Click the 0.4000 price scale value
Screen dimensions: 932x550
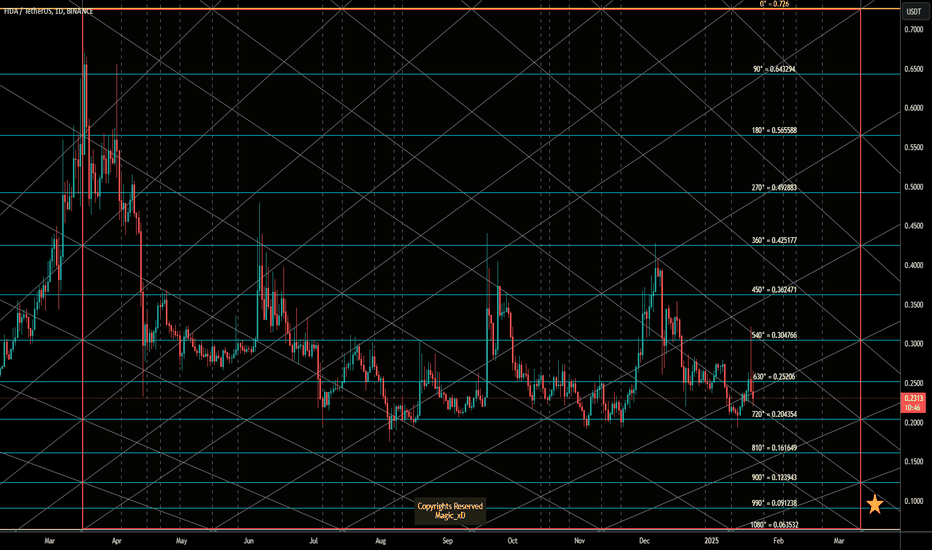click(x=914, y=265)
